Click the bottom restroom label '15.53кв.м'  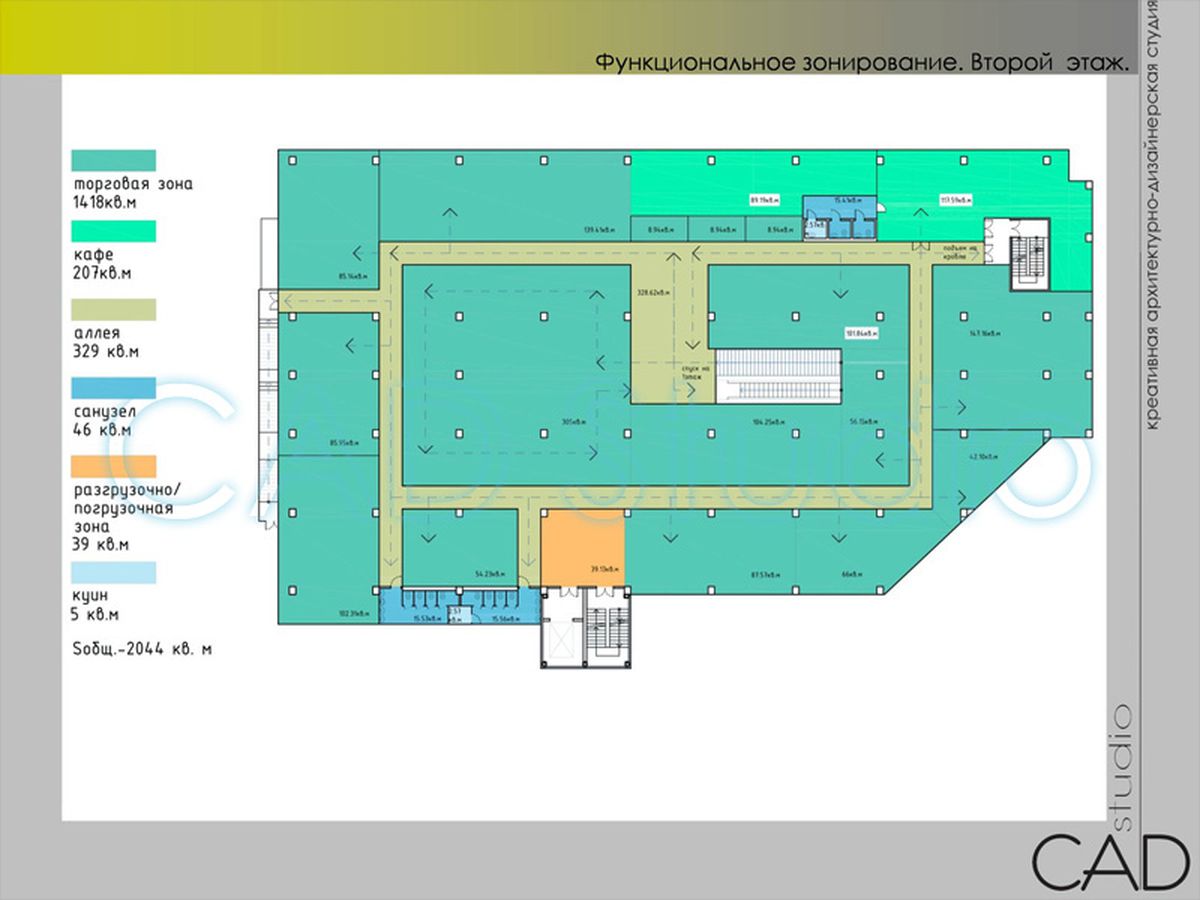coord(428,619)
